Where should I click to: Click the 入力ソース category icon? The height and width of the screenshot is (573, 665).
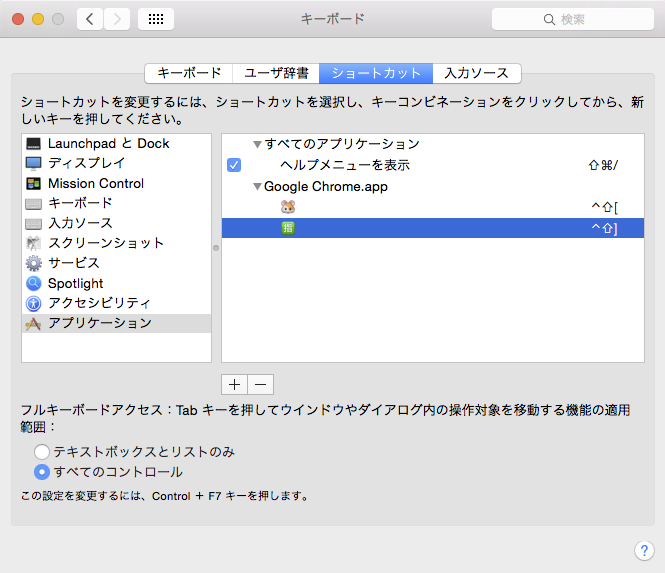[x=34, y=224]
